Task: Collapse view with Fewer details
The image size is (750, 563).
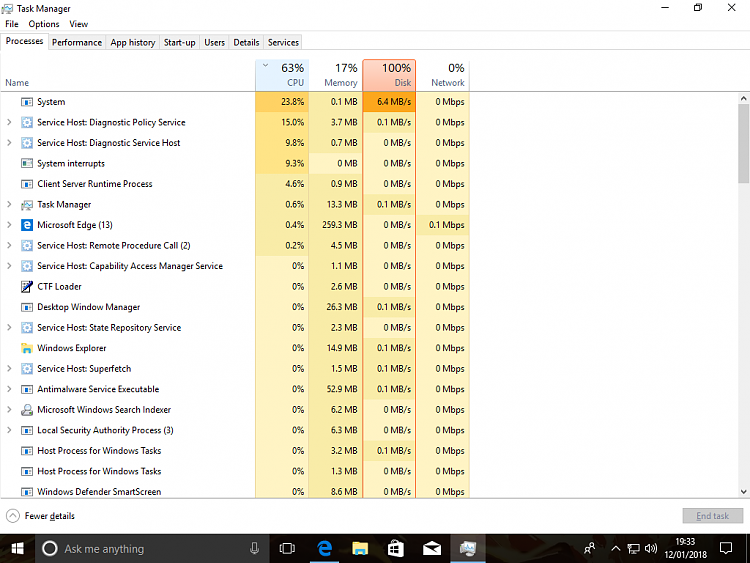Action: (41, 516)
